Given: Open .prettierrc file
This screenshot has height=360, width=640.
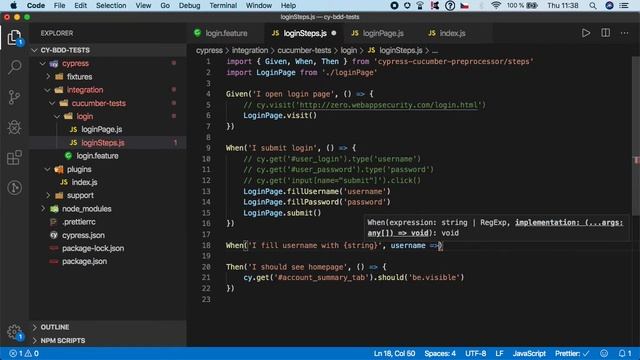Looking at the screenshot, I should (x=78, y=222).
